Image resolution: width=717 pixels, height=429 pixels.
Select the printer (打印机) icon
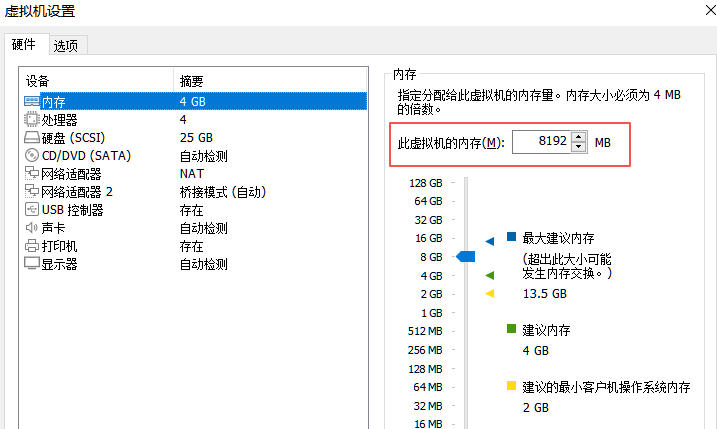(x=31, y=246)
